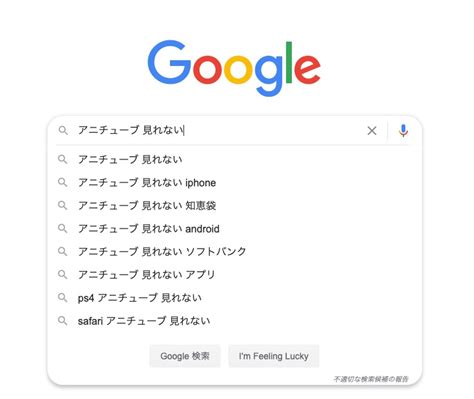Click magnifier icon beside the 知恵袋 suggestion
The height and width of the screenshot is (399, 474).
coord(63,205)
